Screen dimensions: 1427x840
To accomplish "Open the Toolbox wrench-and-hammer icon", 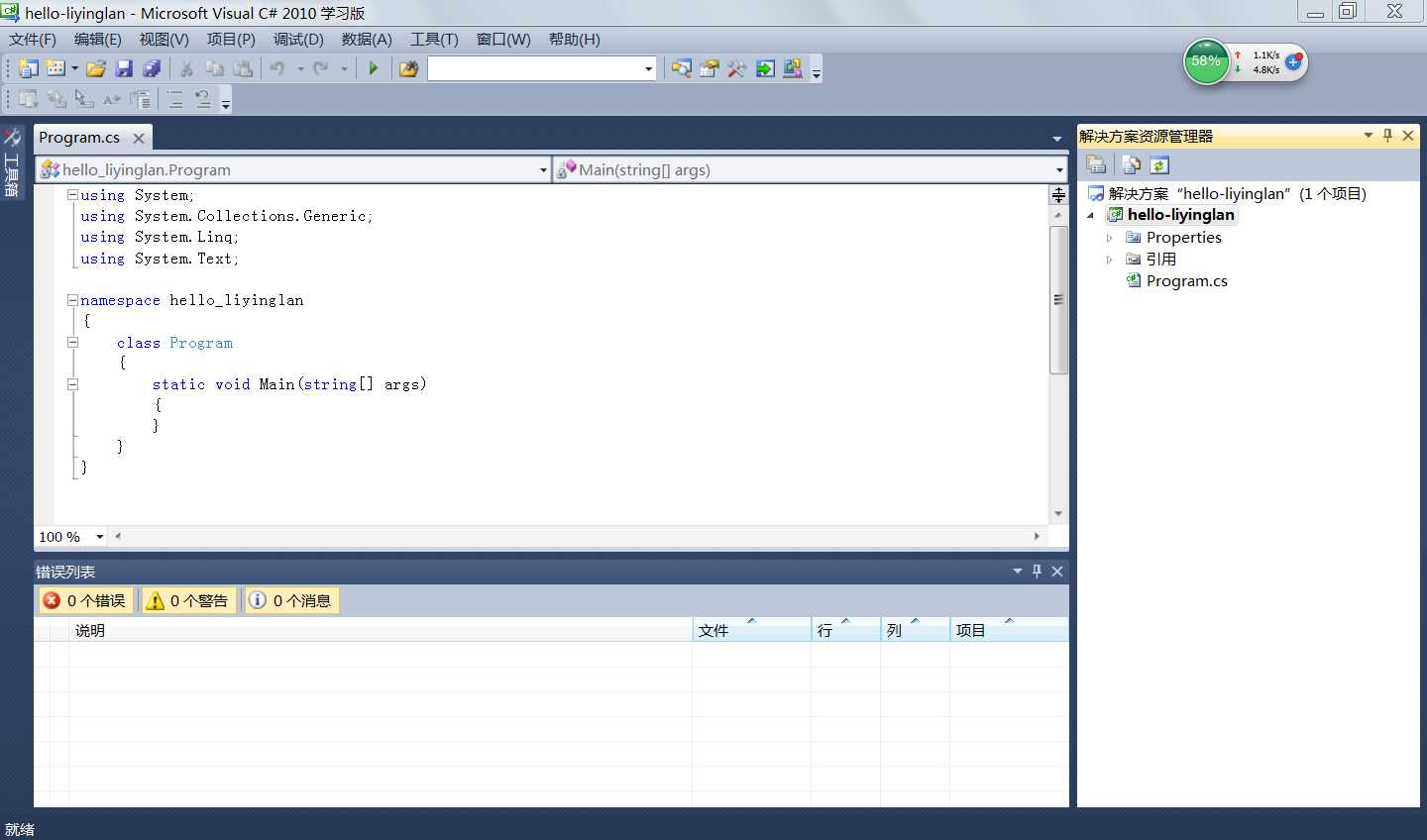I will (737, 68).
